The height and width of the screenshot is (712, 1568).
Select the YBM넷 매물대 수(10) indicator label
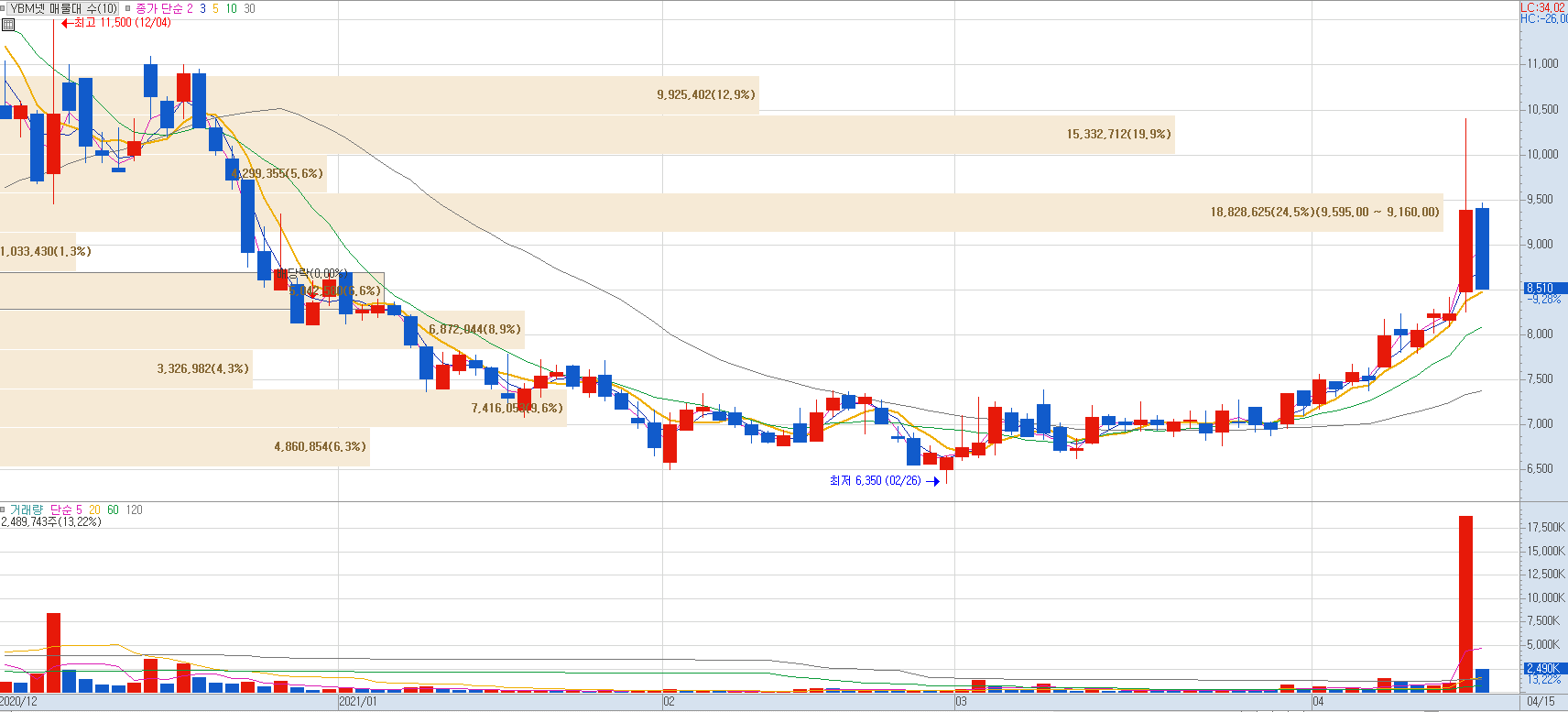pyautogui.click(x=64, y=8)
